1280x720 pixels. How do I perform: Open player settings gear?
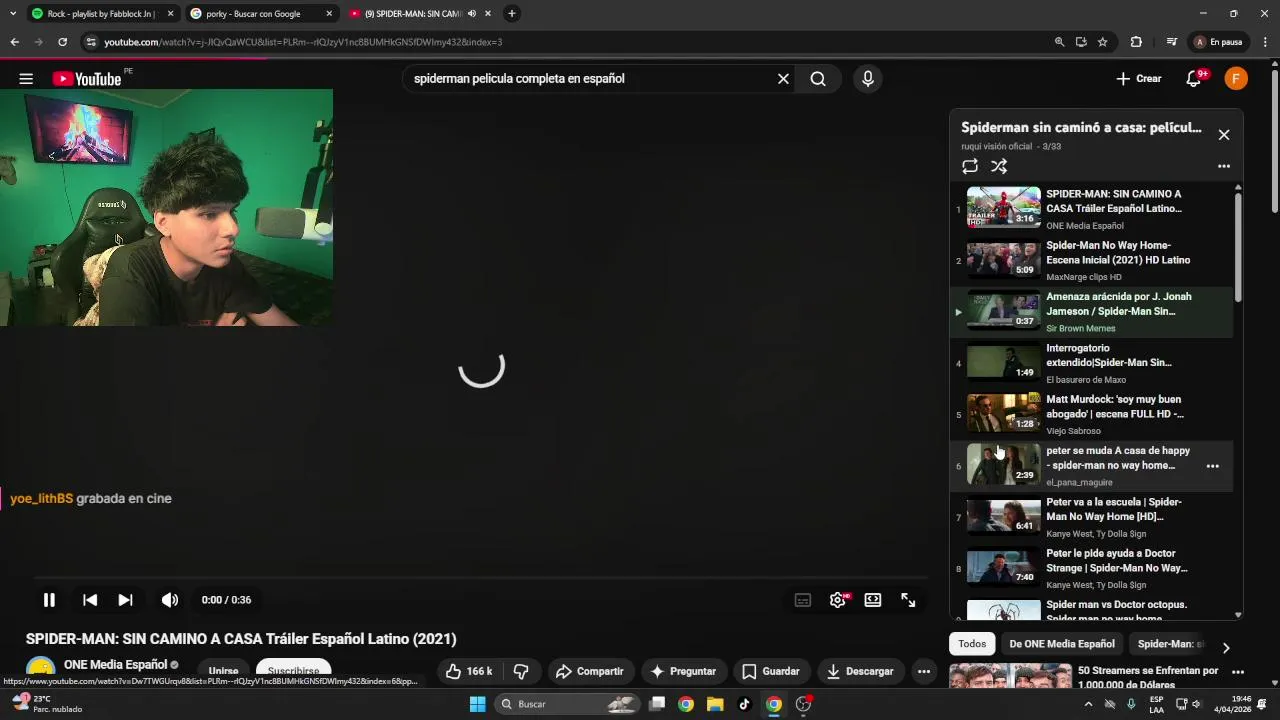click(x=838, y=600)
